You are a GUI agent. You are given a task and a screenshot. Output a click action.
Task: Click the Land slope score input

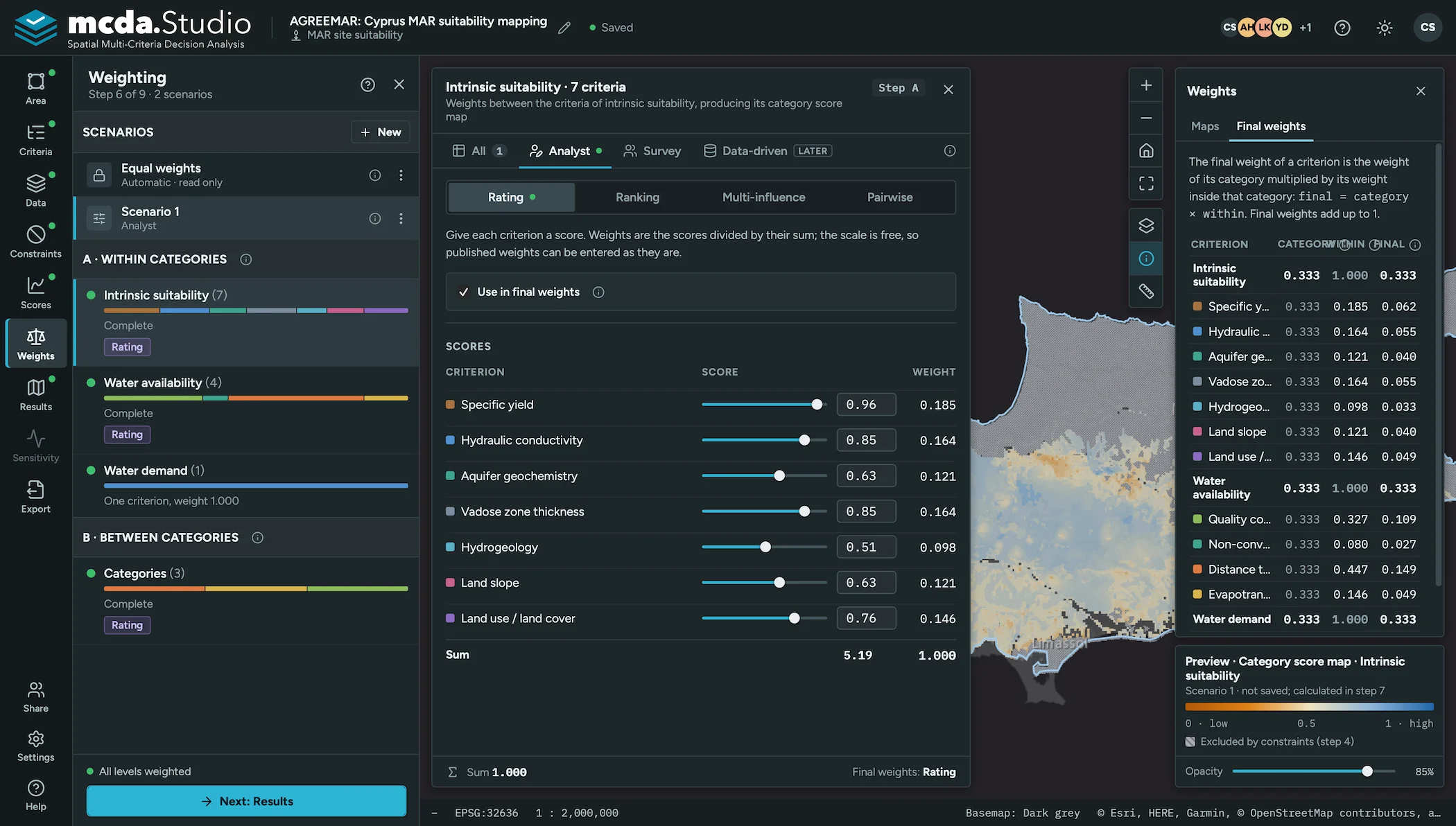(866, 583)
